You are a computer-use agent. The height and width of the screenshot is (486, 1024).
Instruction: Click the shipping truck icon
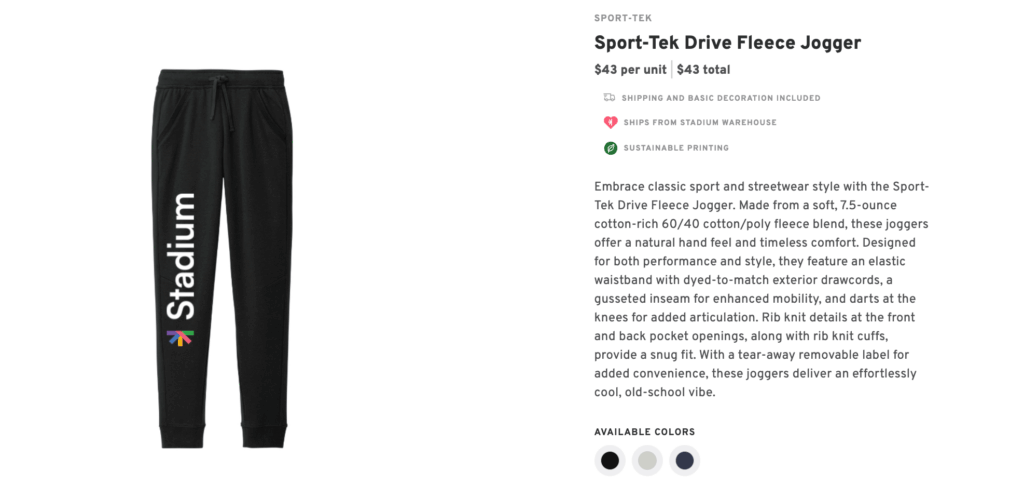[x=609, y=98]
